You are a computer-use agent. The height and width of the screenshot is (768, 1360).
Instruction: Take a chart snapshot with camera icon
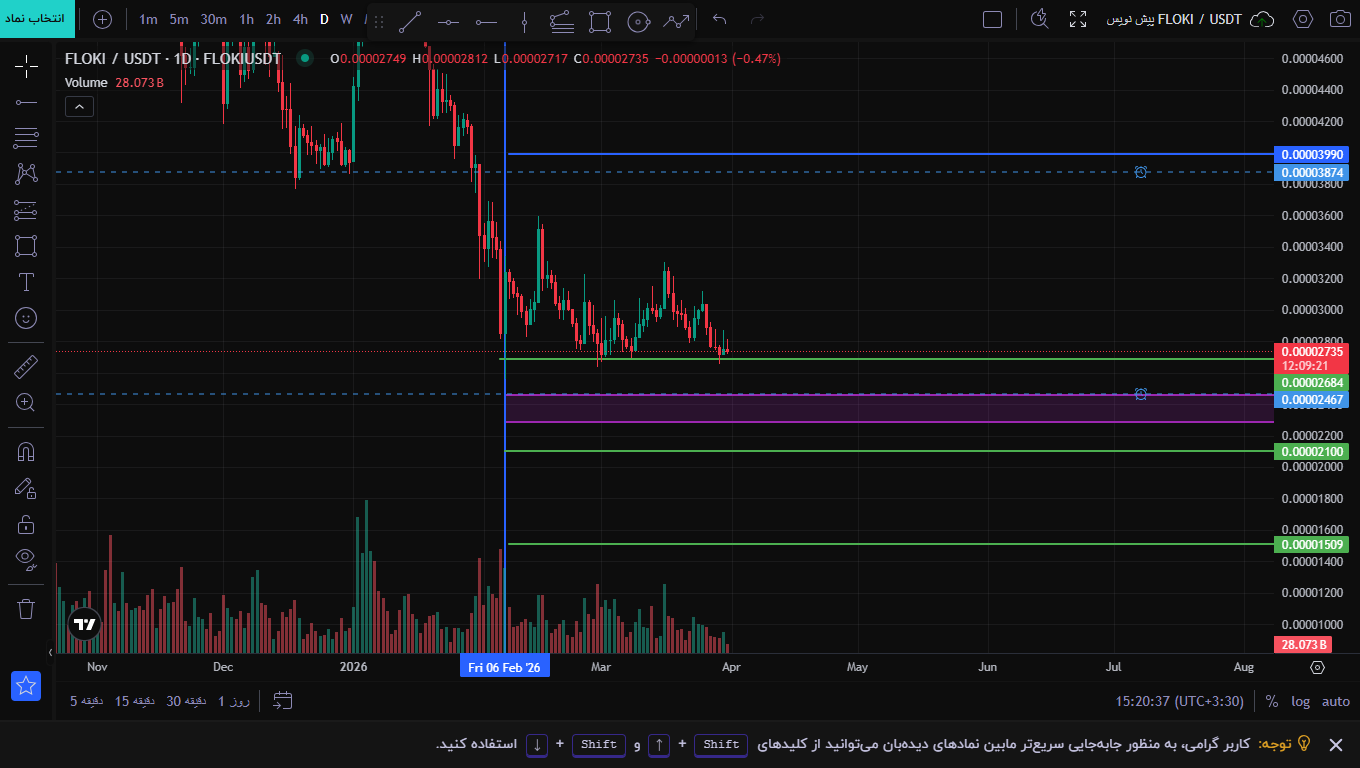[1339, 19]
